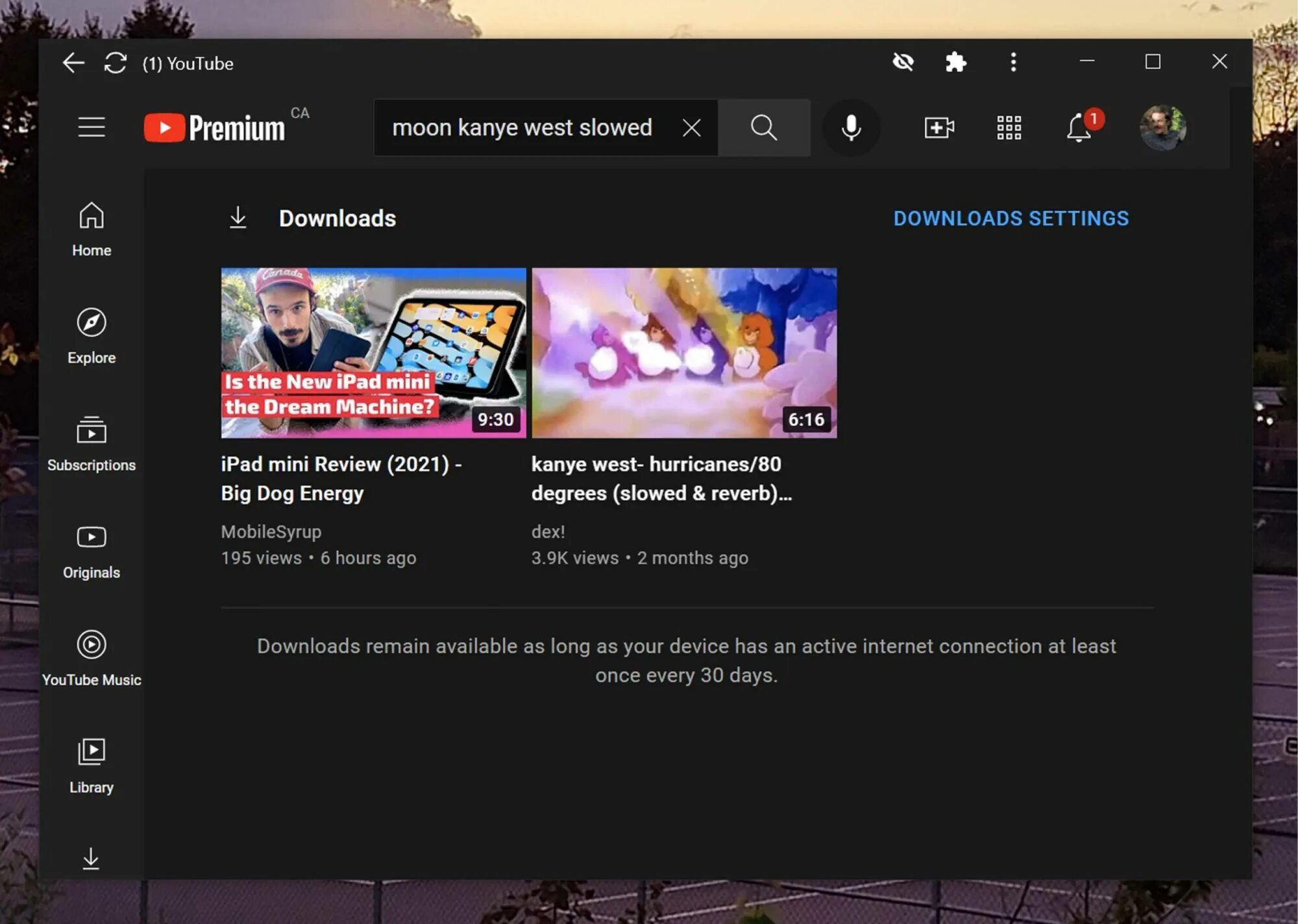Click the YouTube Premium logo
1298x924 pixels.
[215, 128]
